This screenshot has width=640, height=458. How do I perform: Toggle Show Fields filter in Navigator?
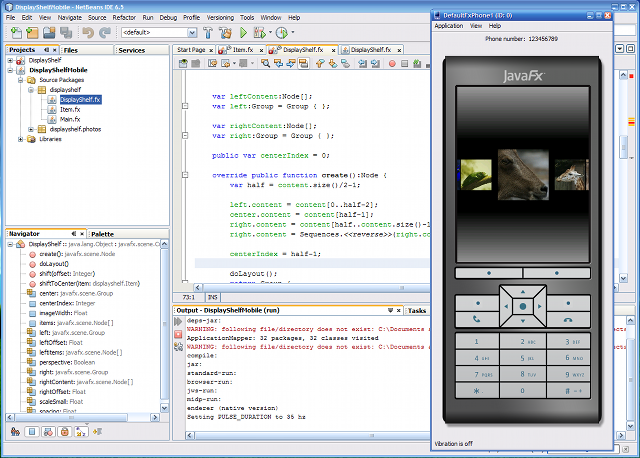pos(32,431)
